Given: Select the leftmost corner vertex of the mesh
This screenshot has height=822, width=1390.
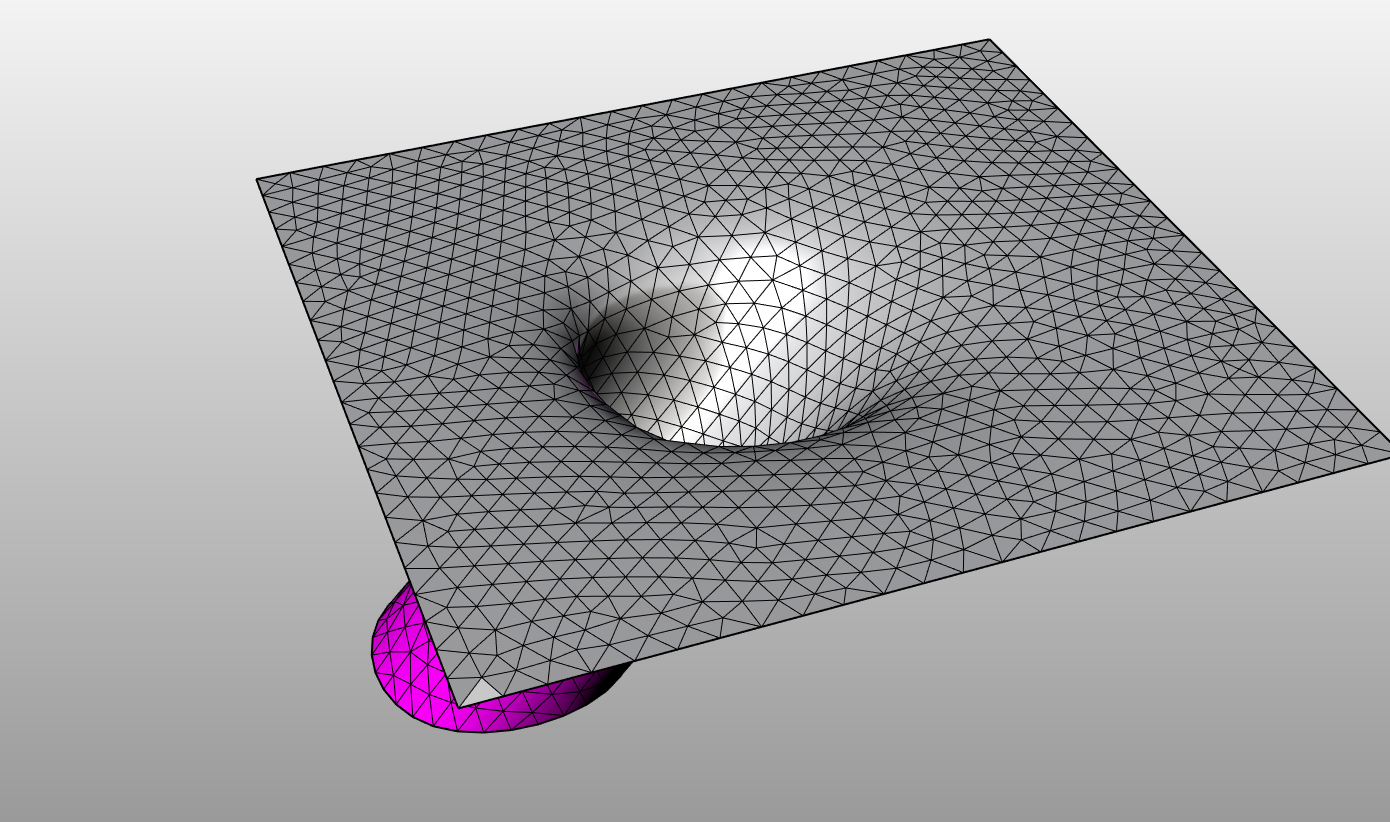Looking at the screenshot, I should pyautogui.click(x=257, y=179).
